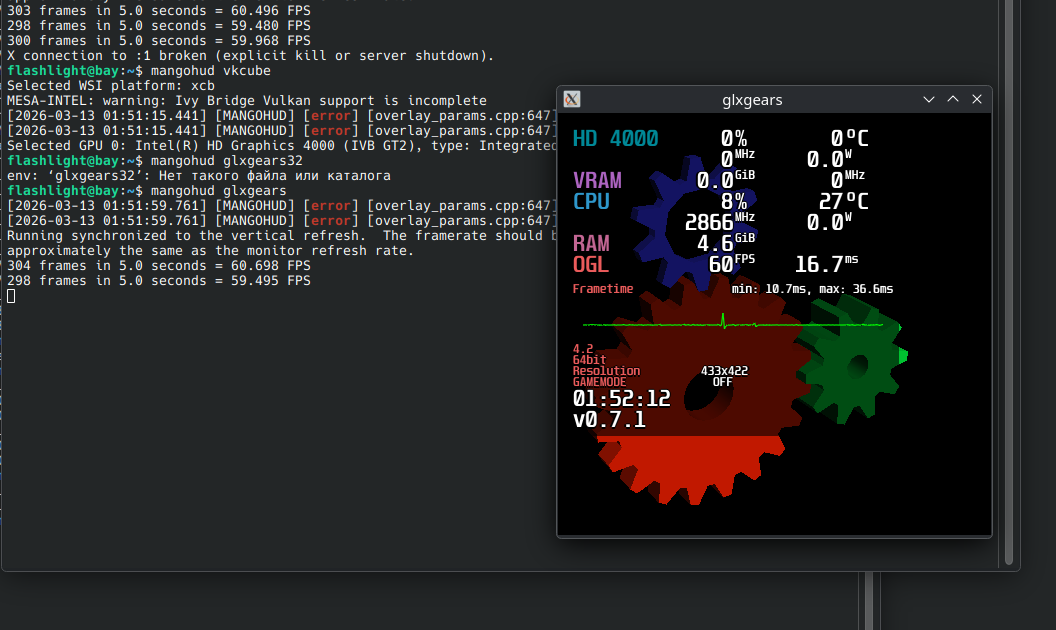Screen dimensions: 1056x630
Task: Click the "4.6" GiB RAM value
Action: pyautogui.click(x=715, y=243)
